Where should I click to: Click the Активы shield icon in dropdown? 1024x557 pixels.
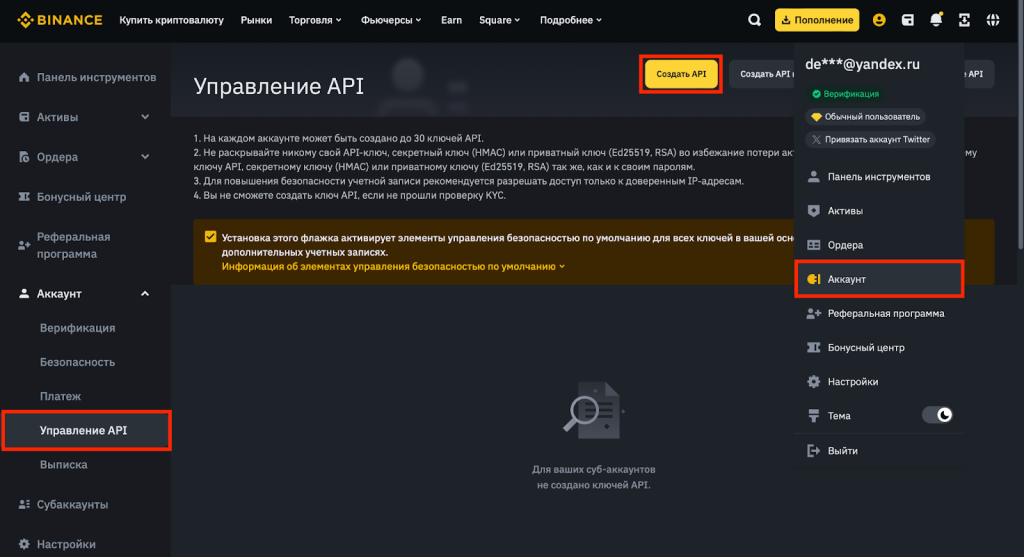[814, 210]
